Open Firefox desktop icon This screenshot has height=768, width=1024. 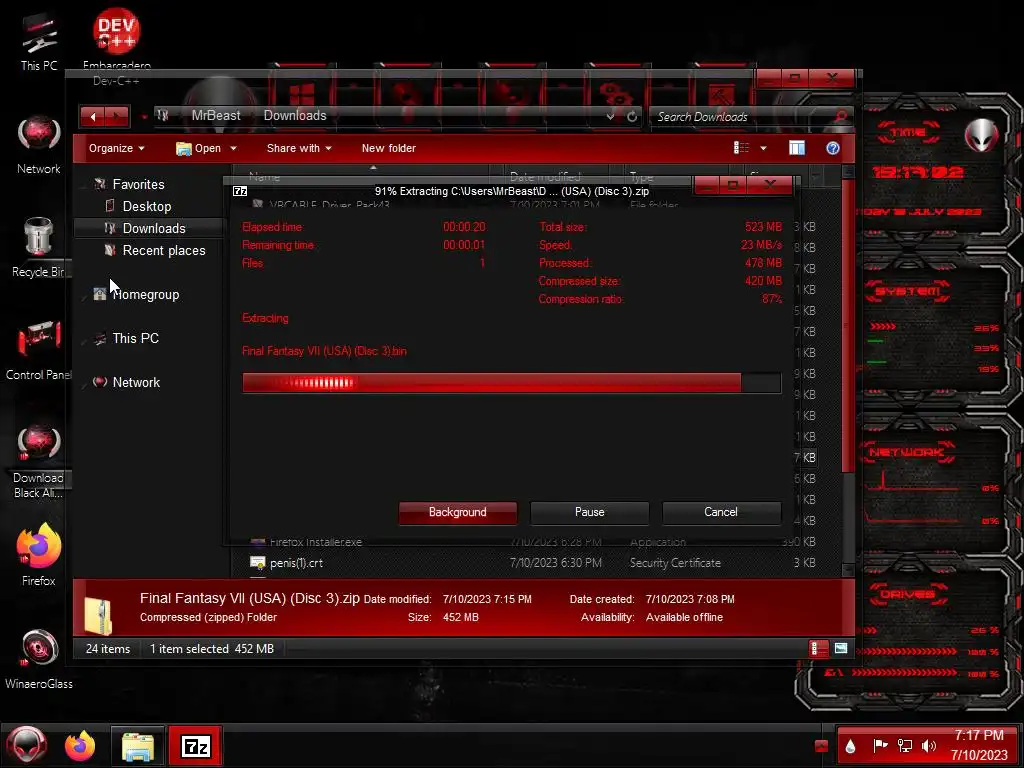click(39, 555)
